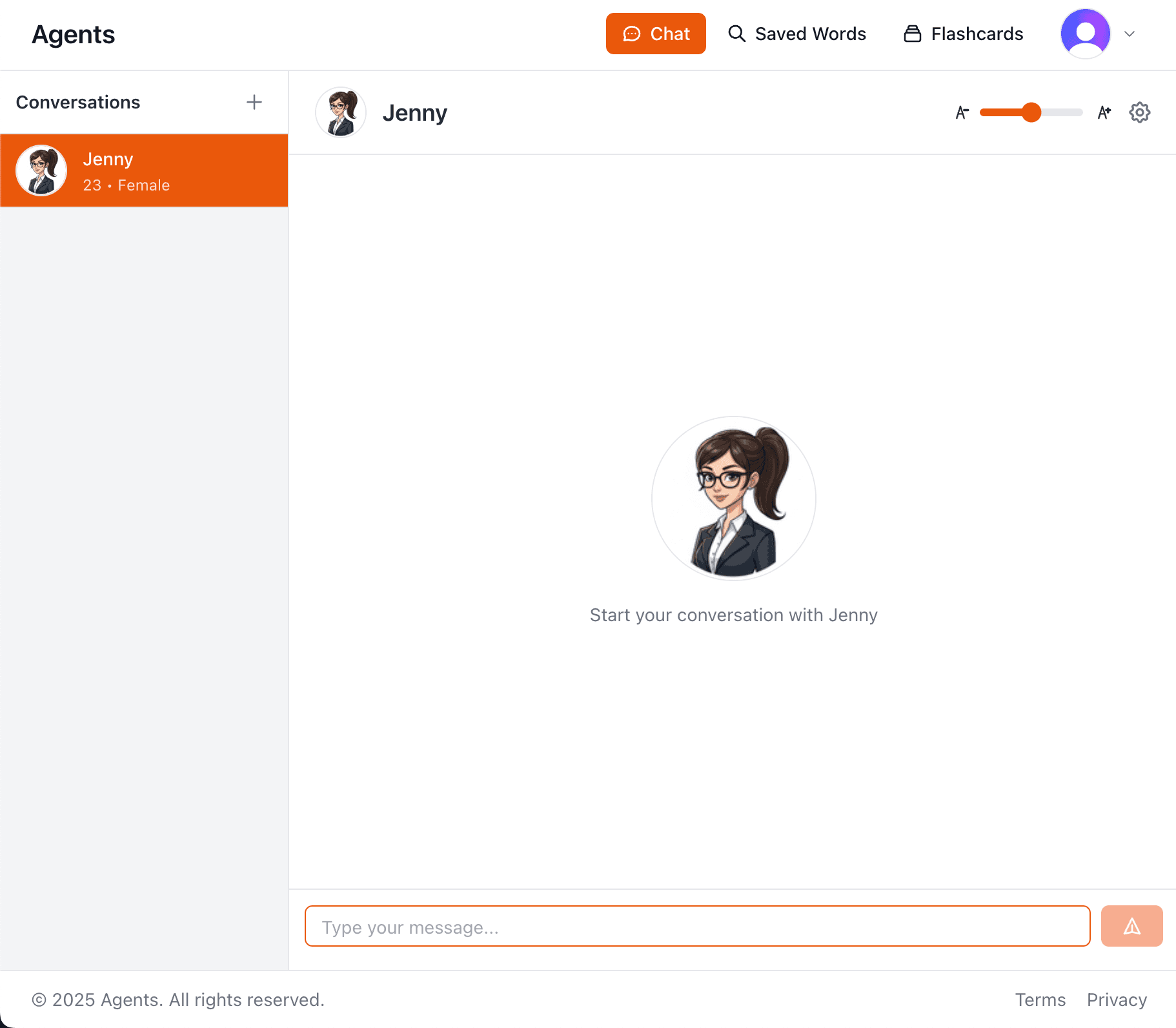This screenshot has width=1176, height=1028.
Task: Go to the Flashcards tab
Action: 964,34
